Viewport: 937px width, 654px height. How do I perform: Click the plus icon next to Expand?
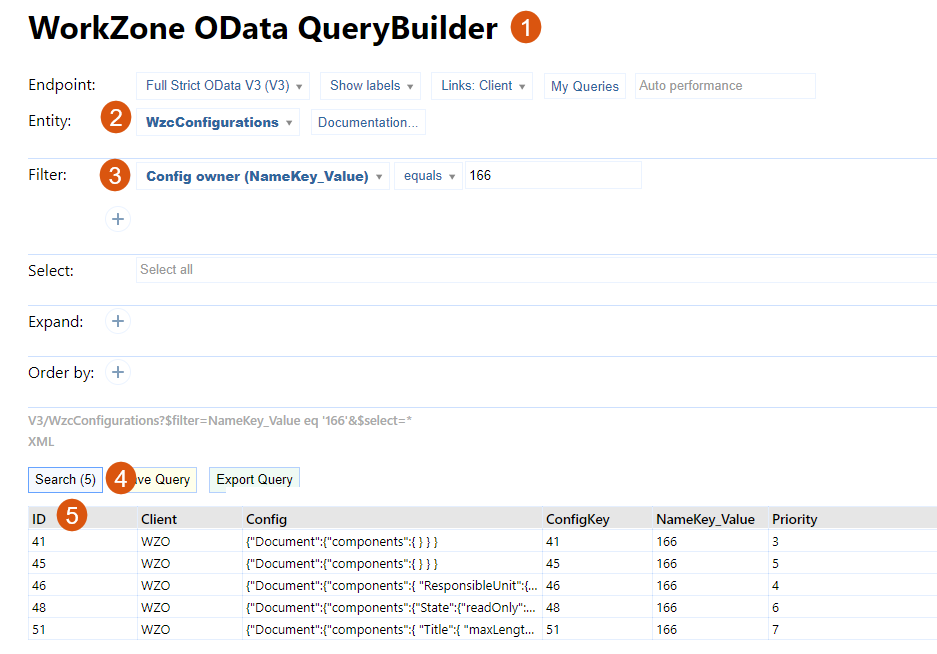[118, 322]
